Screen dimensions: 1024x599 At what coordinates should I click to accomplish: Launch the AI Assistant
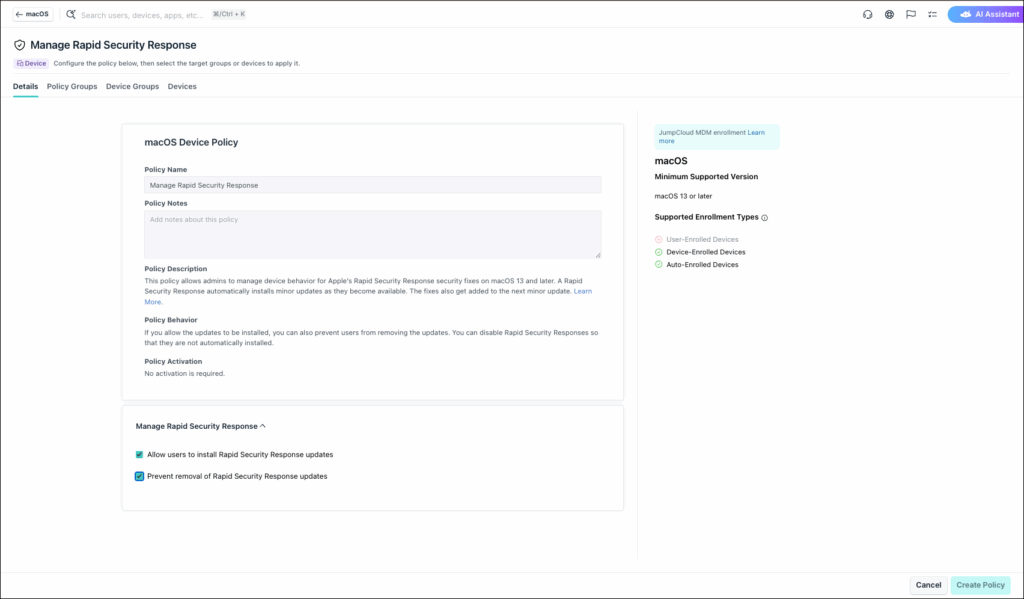pyautogui.click(x=987, y=14)
